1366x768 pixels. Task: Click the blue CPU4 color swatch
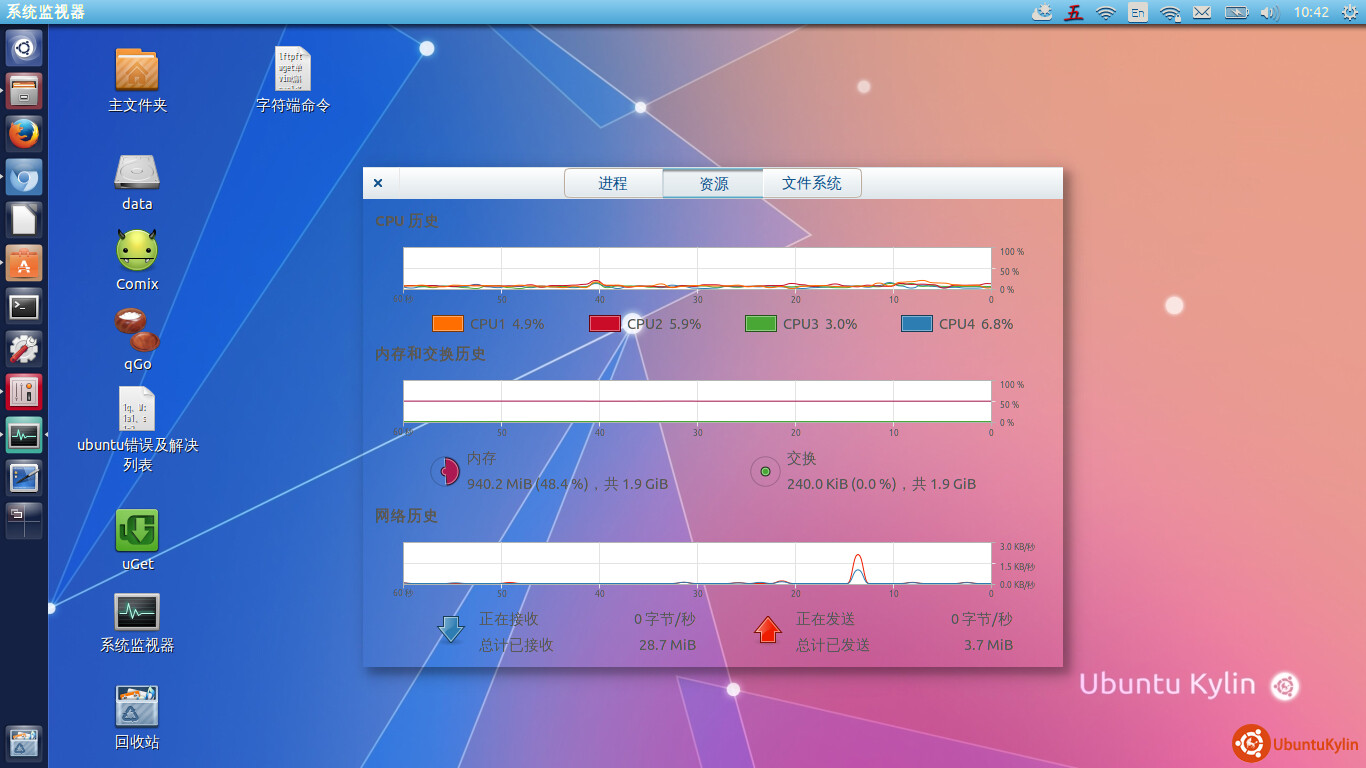click(917, 324)
